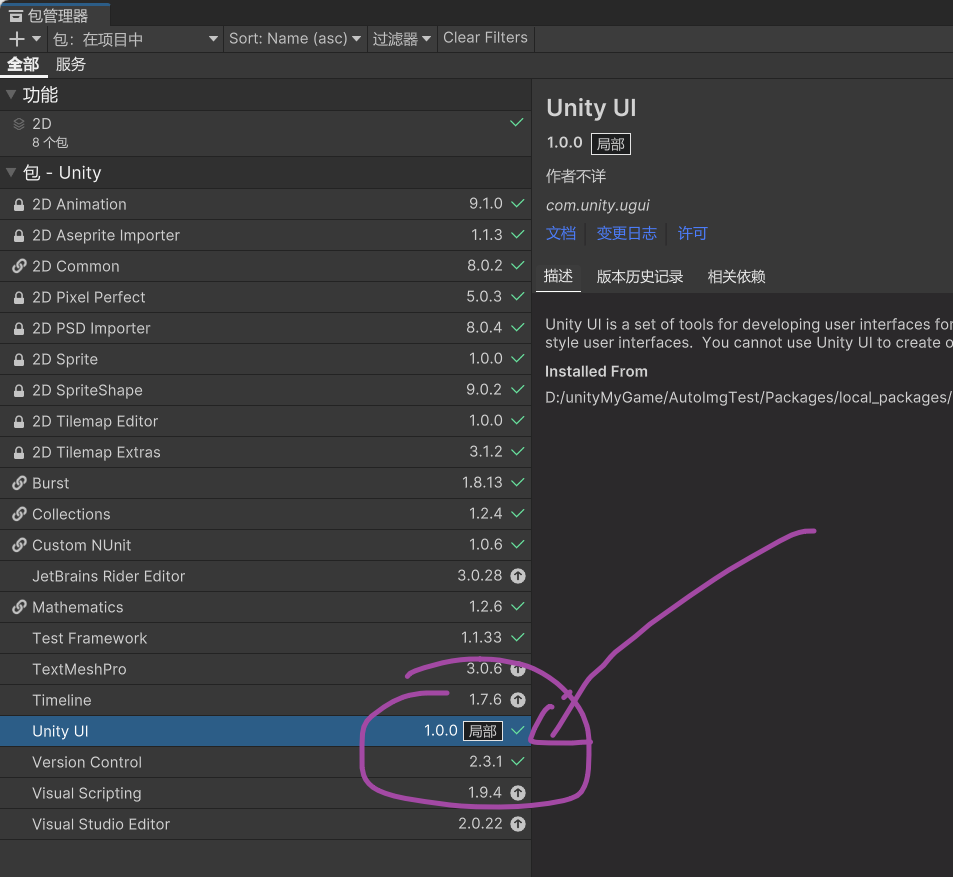The height and width of the screenshot is (877, 953).
Task: Open the 文档 documentation link
Action: coord(560,233)
